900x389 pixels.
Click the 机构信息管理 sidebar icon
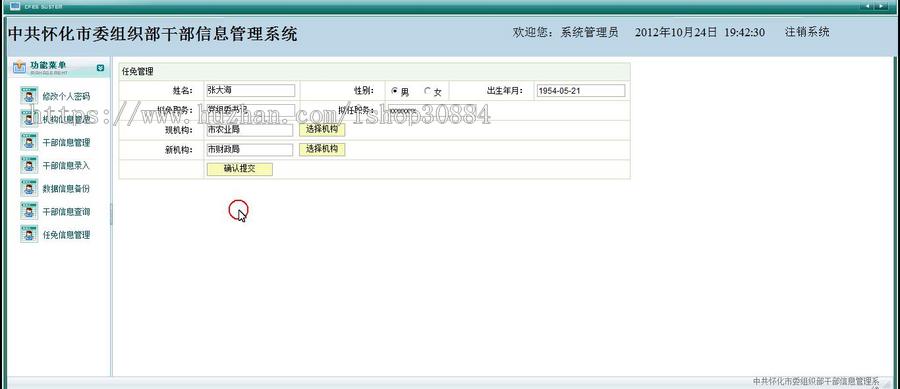click(x=29, y=119)
